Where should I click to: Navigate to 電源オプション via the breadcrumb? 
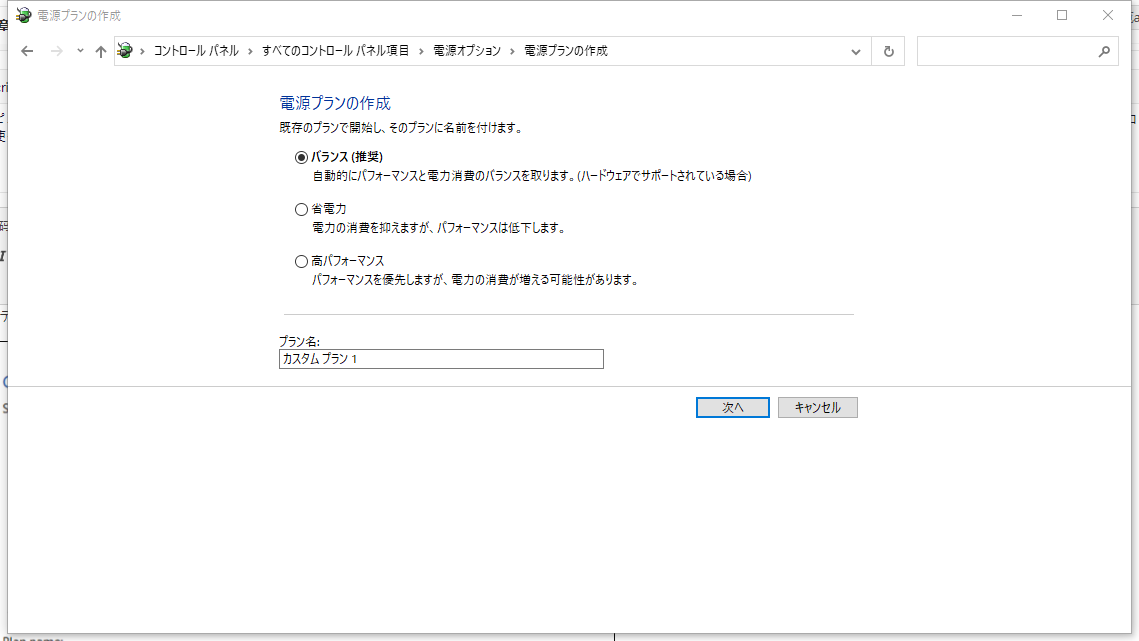(469, 50)
